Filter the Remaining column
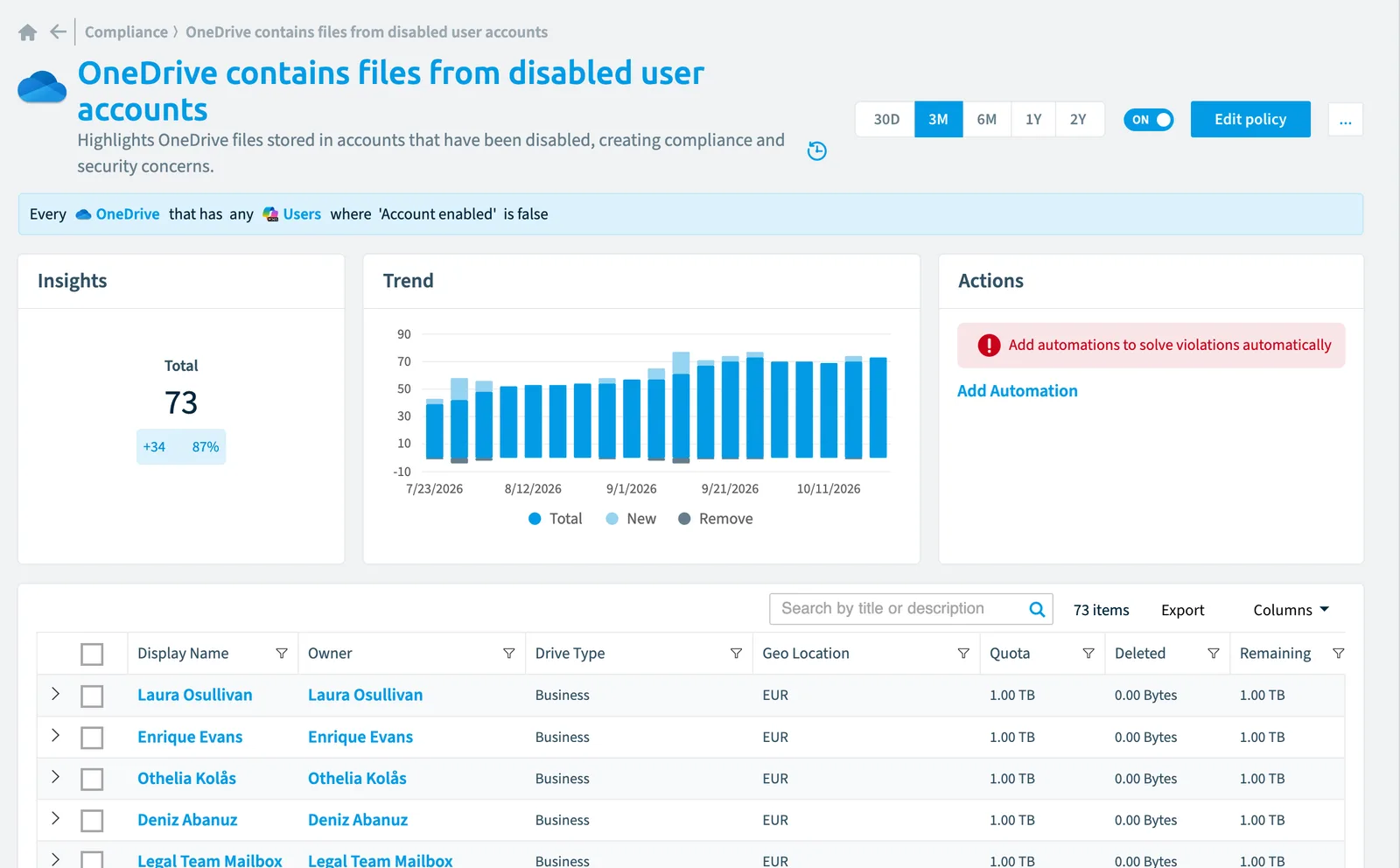Viewport: 1400px width, 868px height. [1338, 654]
